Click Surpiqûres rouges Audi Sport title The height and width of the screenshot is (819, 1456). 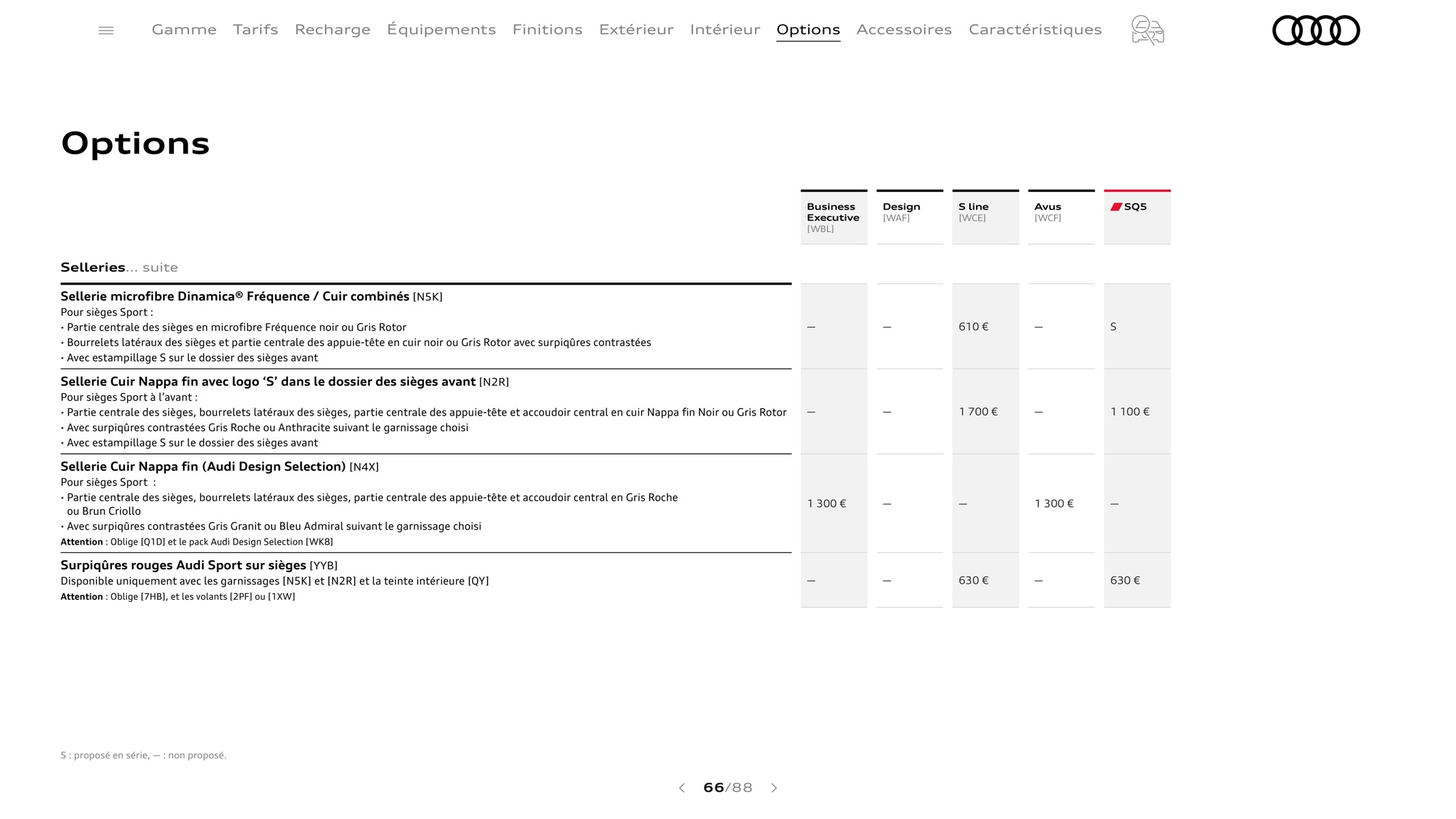(199, 565)
